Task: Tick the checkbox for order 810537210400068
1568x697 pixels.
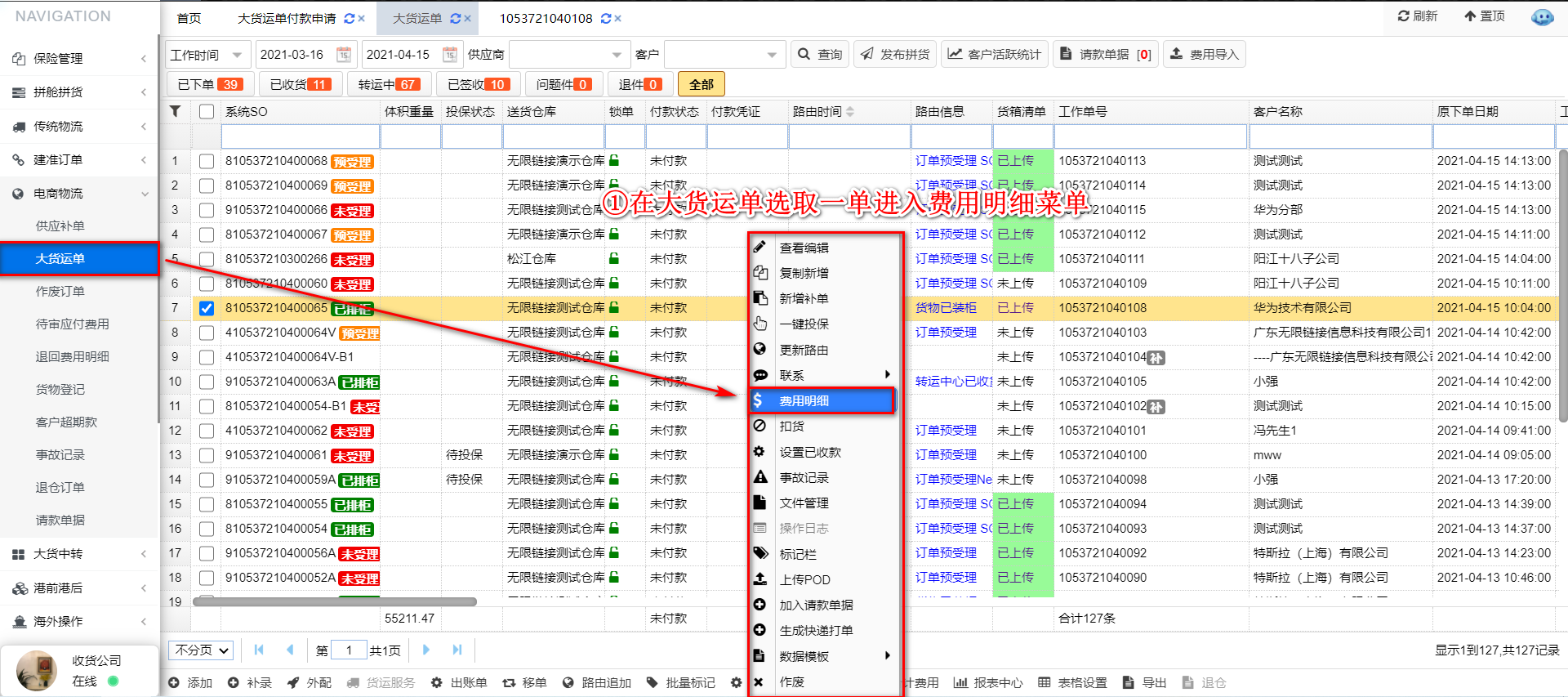Action: 207,161
